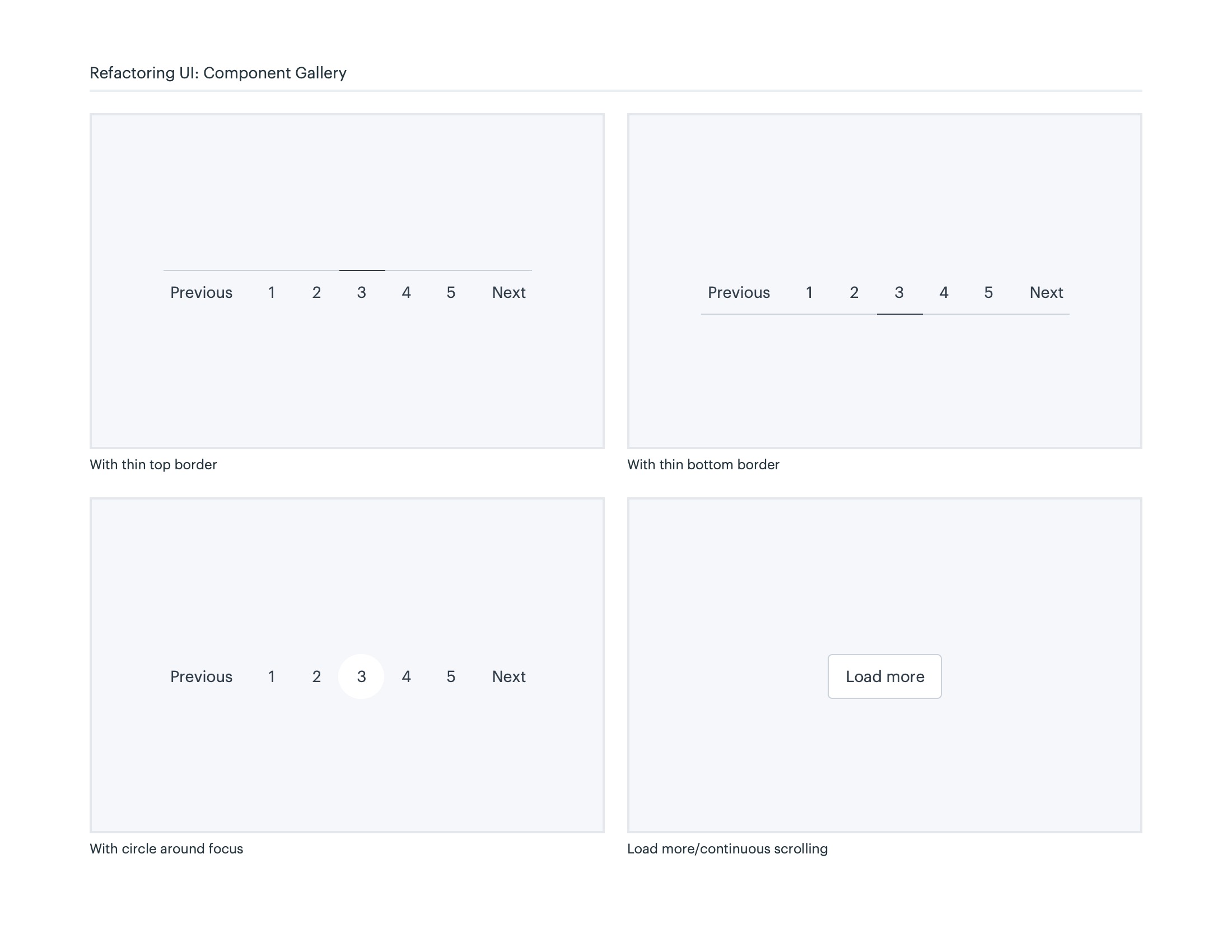
Task: Click Previous in bottom border pagination
Action: tap(739, 292)
